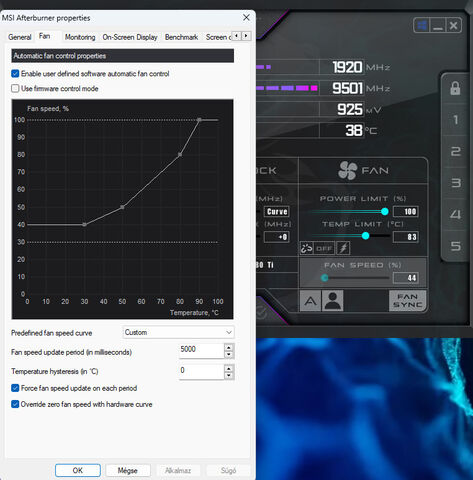Open the partially visible Screen capture tab
The height and width of the screenshot is (480, 473).
(x=218, y=37)
